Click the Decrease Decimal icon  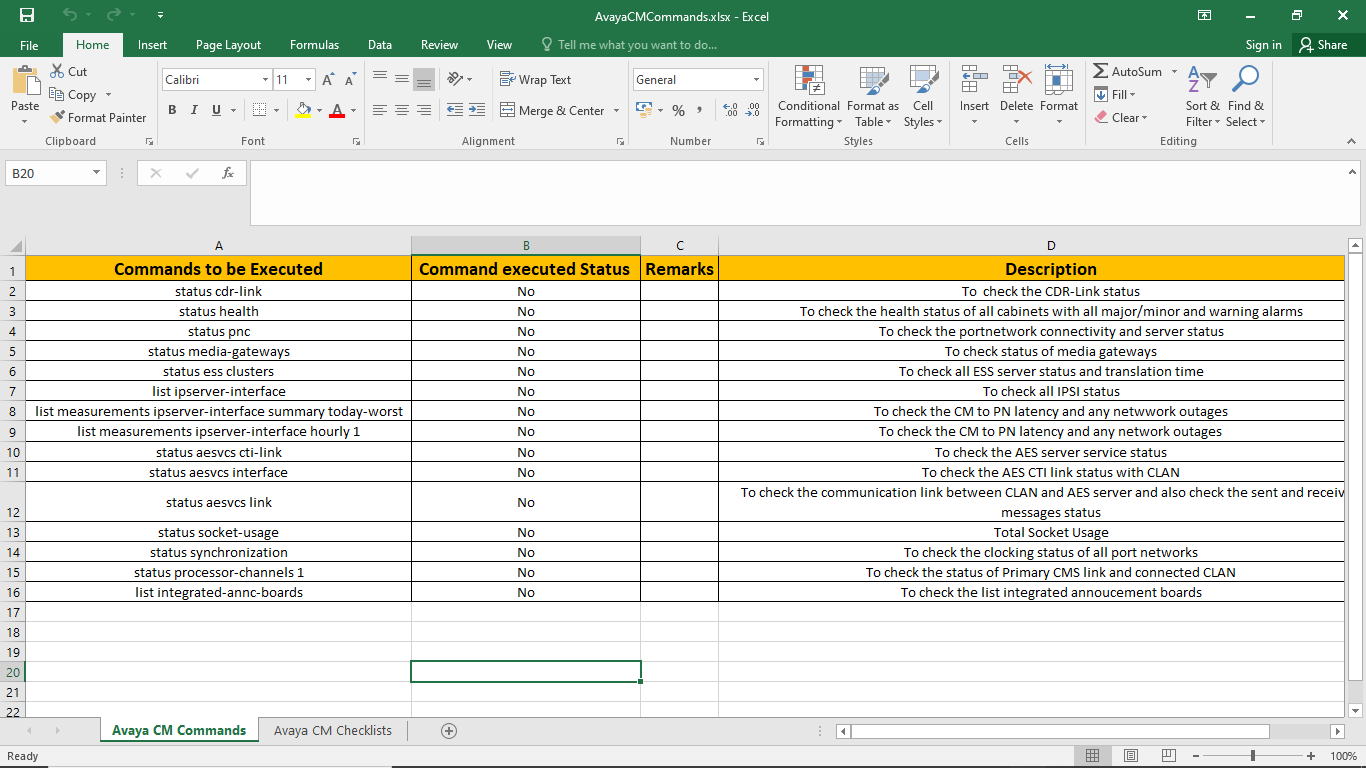coord(752,110)
